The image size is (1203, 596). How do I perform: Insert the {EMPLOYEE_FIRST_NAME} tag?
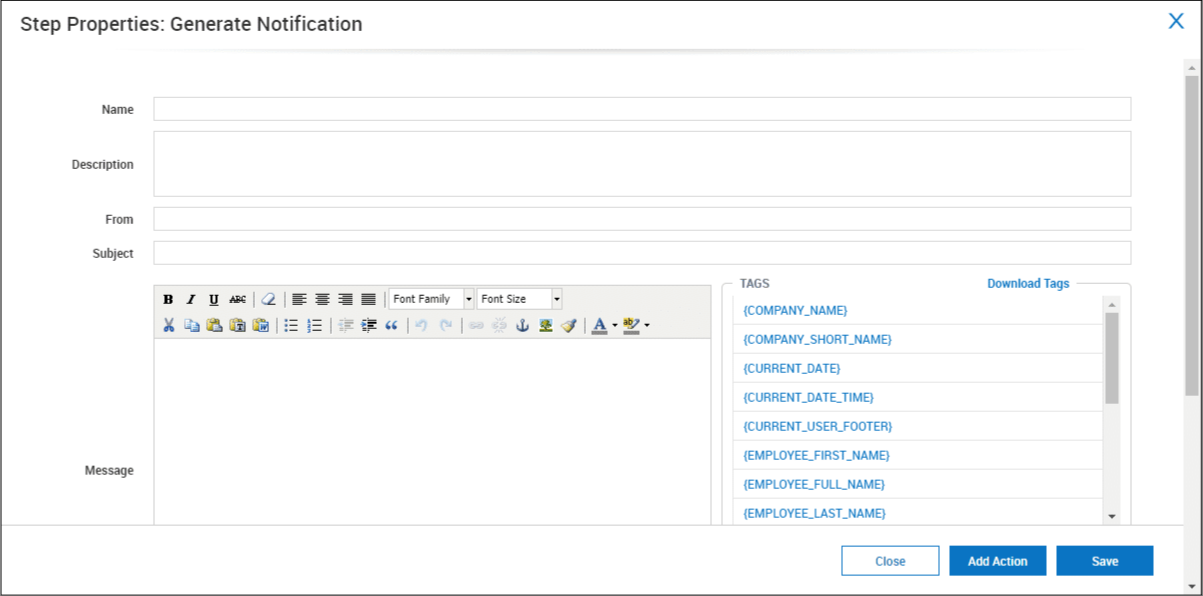tap(816, 456)
